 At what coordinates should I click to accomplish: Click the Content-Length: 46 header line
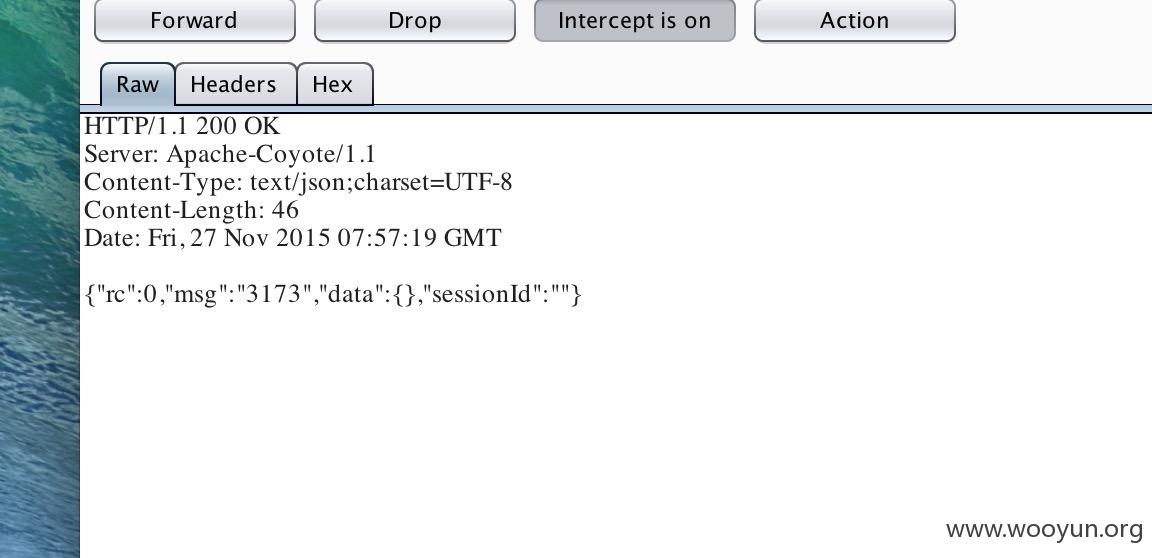click(x=192, y=210)
